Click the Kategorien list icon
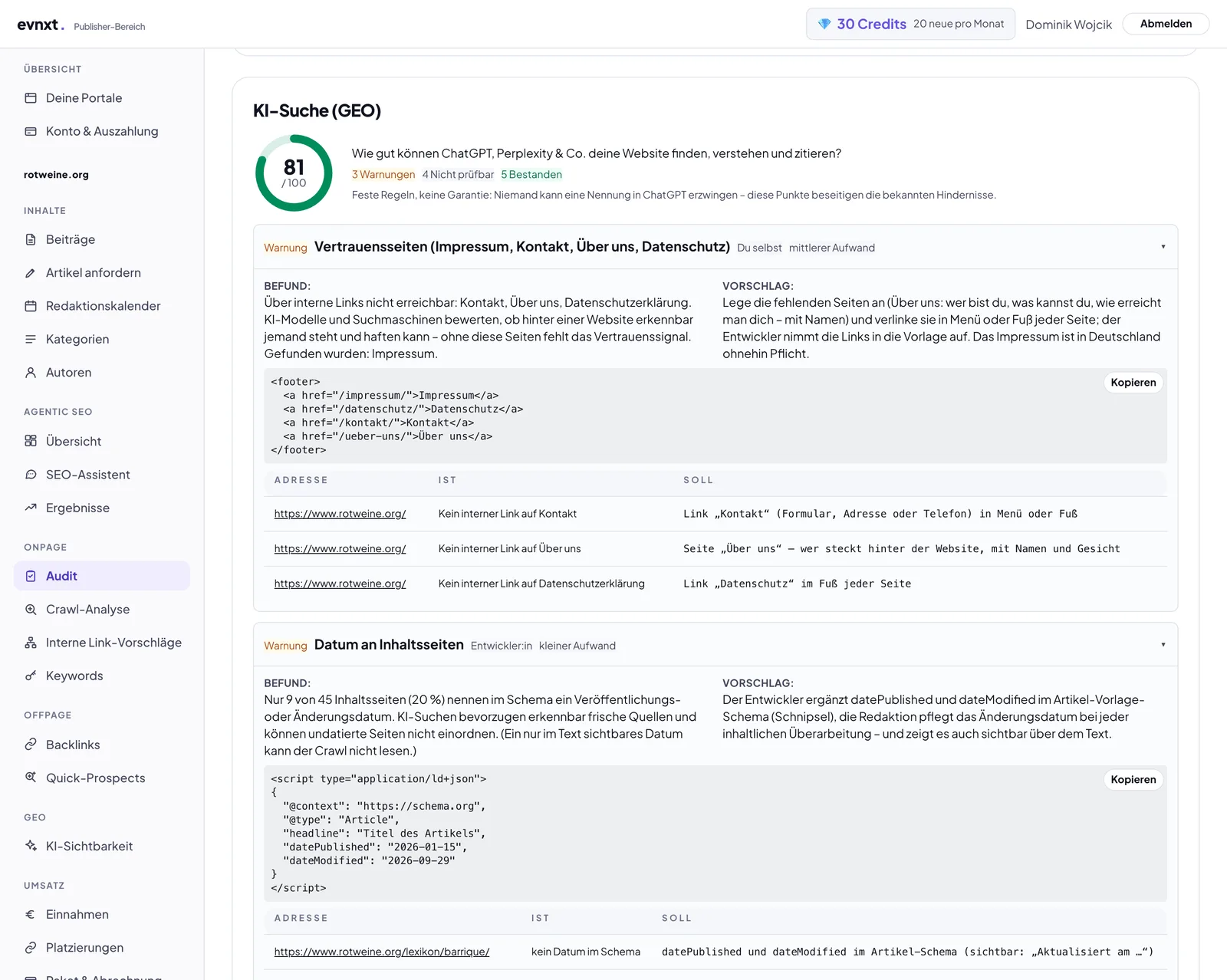 click(31, 339)
